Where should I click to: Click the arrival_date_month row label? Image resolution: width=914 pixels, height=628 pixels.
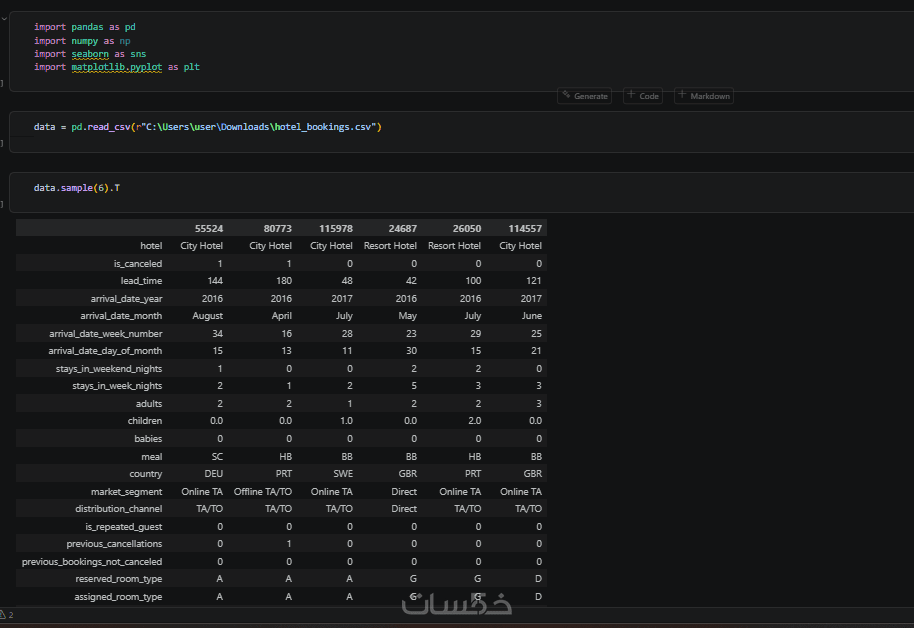(121, 316)
